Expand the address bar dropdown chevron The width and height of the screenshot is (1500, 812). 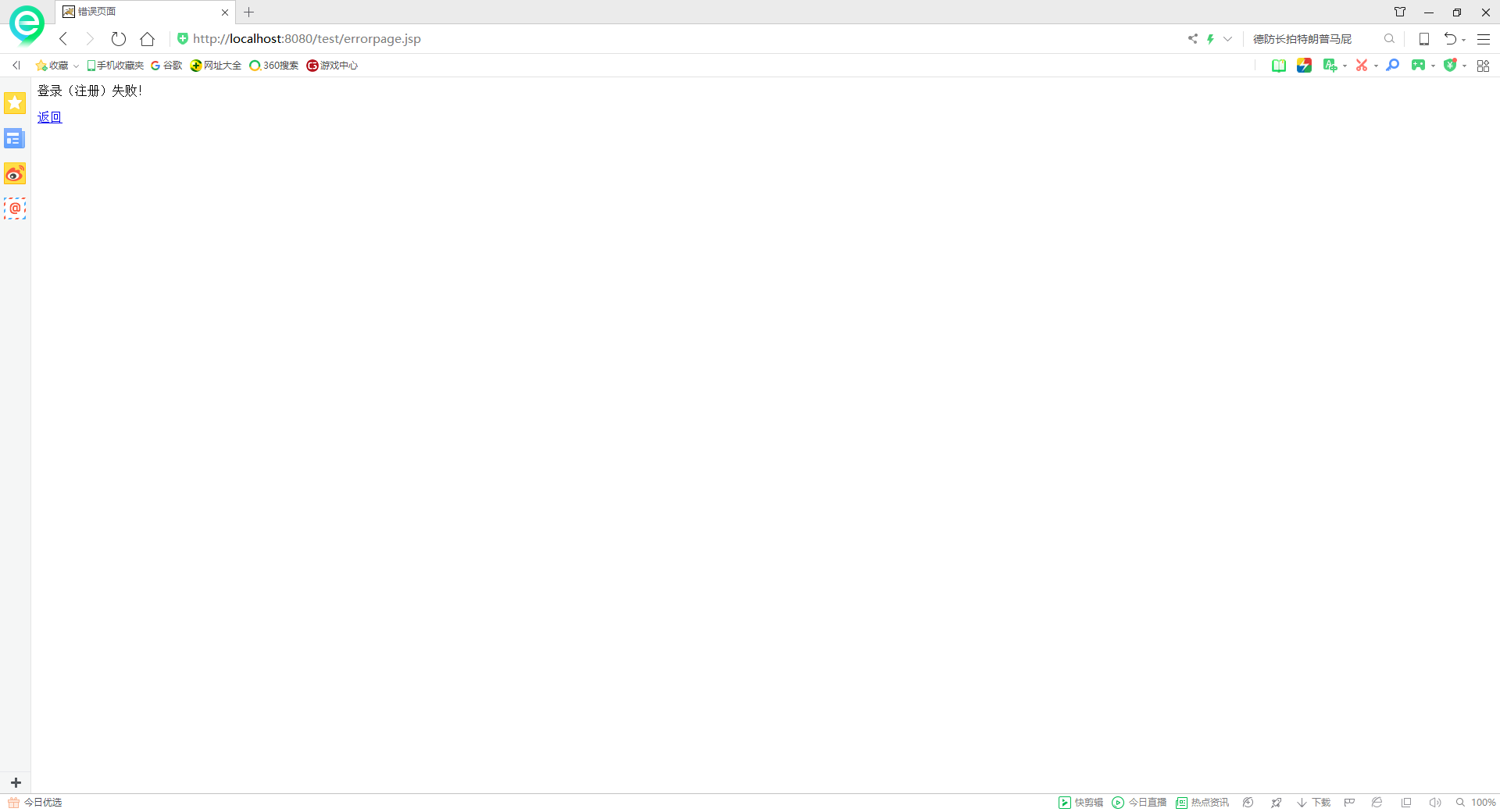[x=1227, y=39]
